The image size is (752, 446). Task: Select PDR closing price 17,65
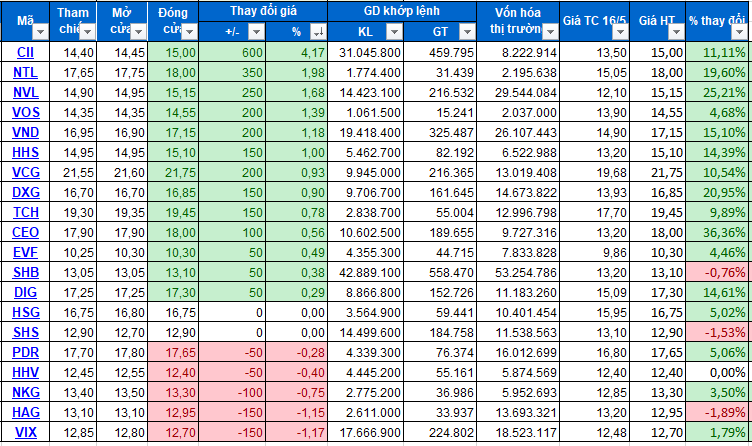pos(173,352)
